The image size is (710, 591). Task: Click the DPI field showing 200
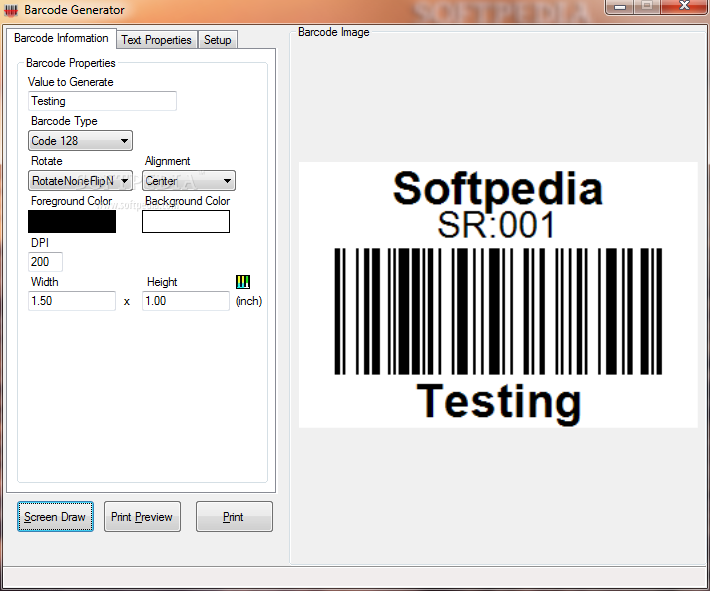tap(45, 262)
